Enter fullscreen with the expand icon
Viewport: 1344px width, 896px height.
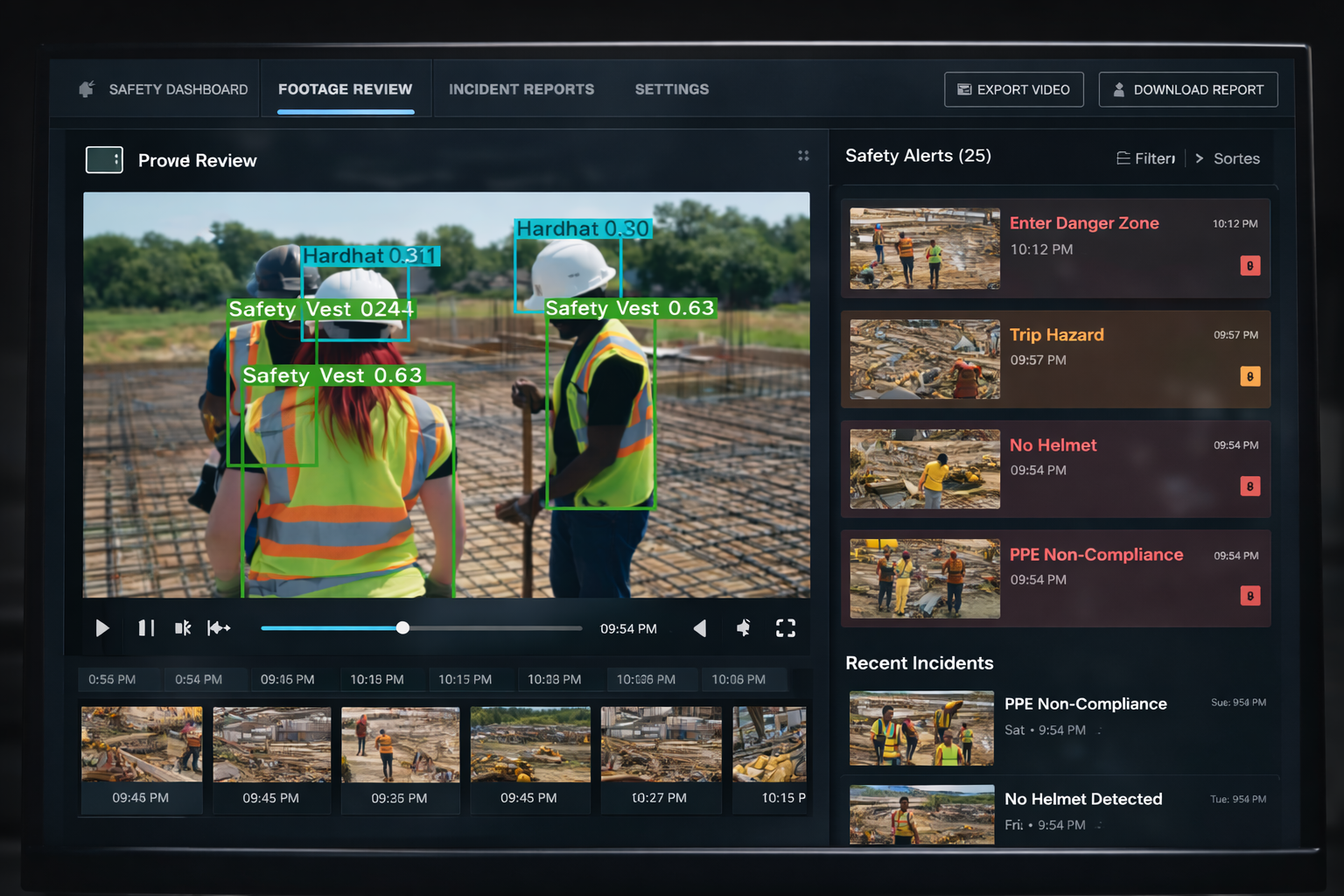coord(785,627)
